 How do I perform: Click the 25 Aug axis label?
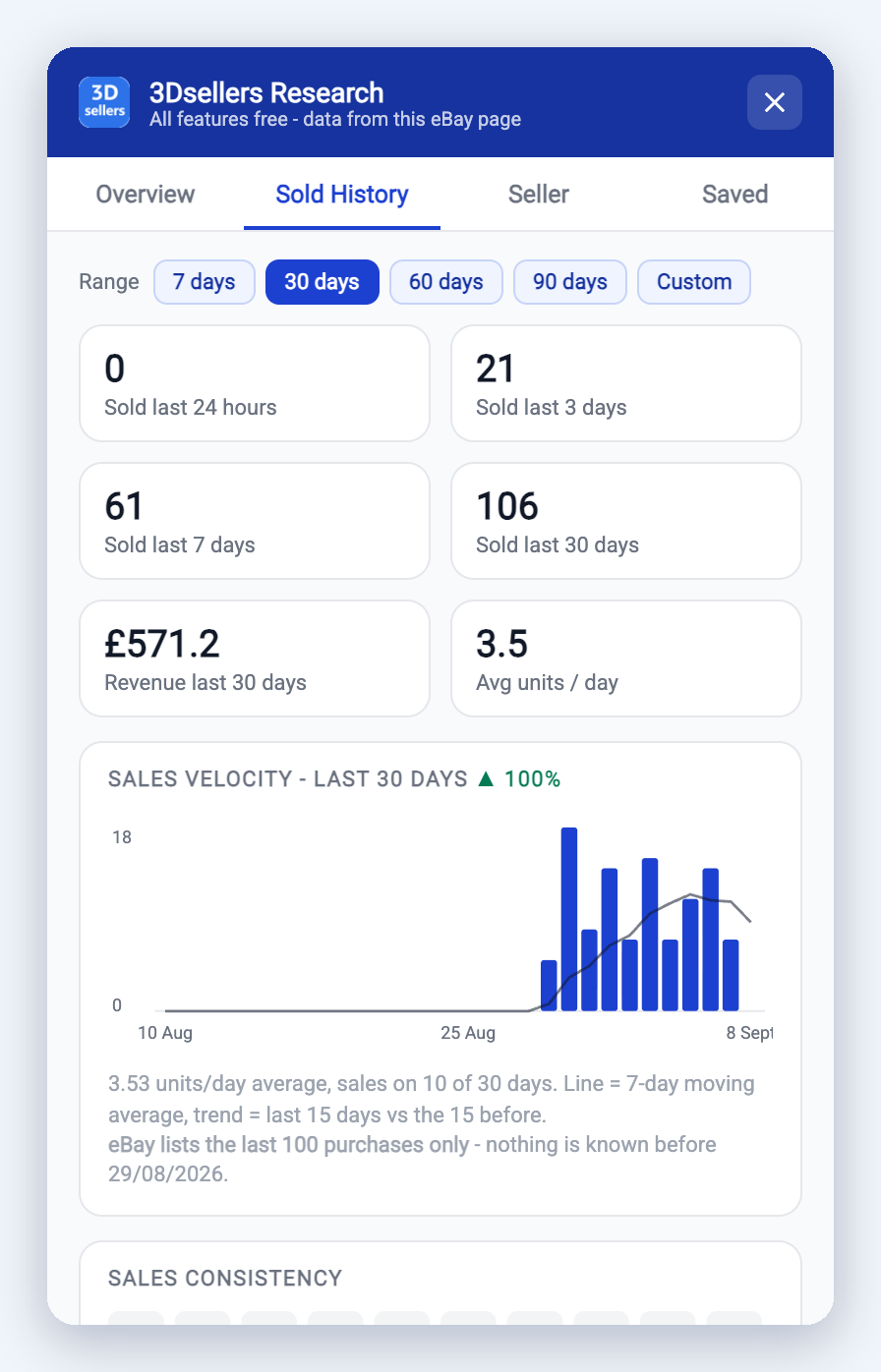click(468, 1033)
